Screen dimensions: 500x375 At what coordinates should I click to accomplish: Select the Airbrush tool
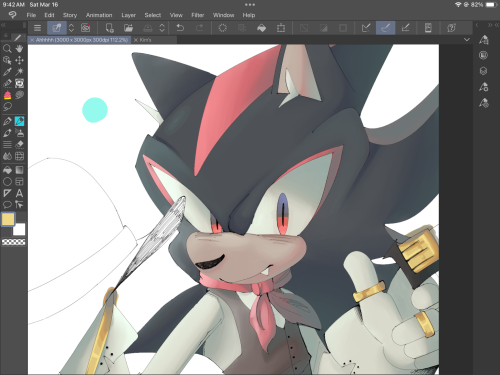coord(19,133)
